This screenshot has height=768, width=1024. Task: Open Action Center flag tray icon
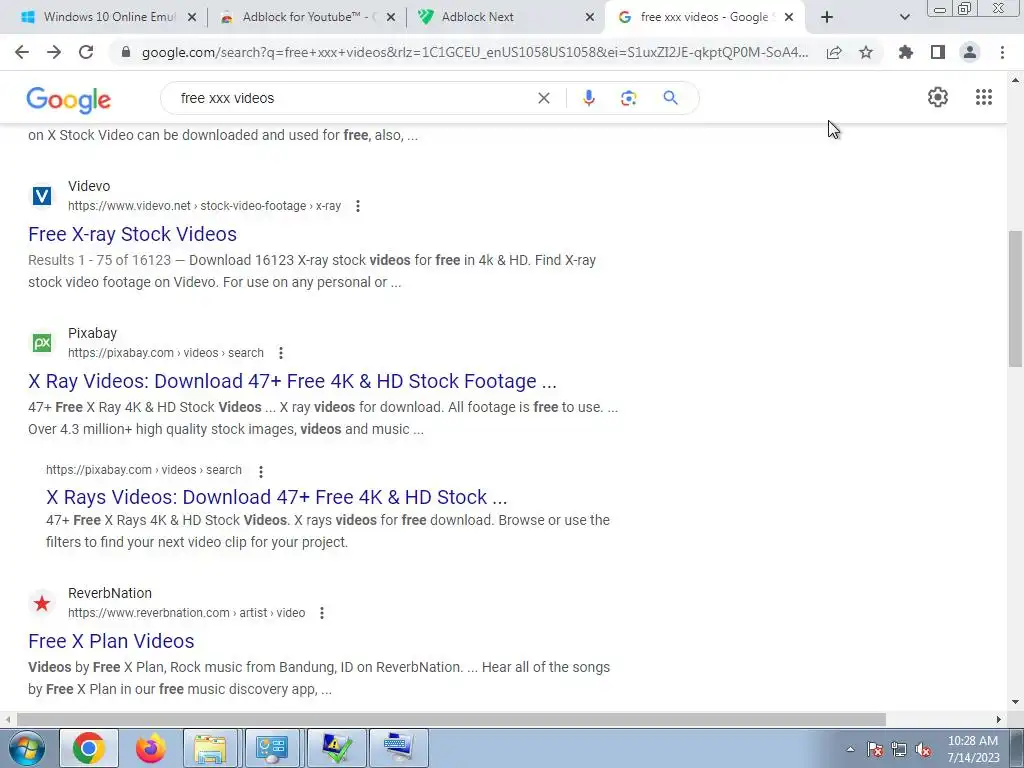tap(875, 750)
